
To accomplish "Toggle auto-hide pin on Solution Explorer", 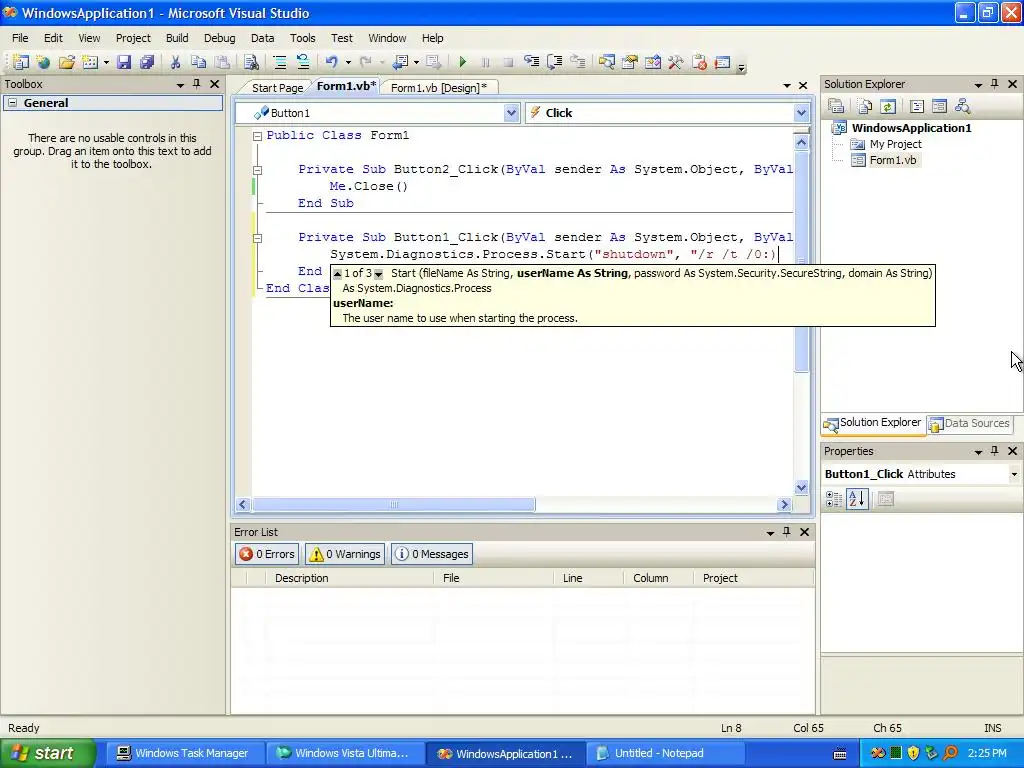I will coord(995,84).
